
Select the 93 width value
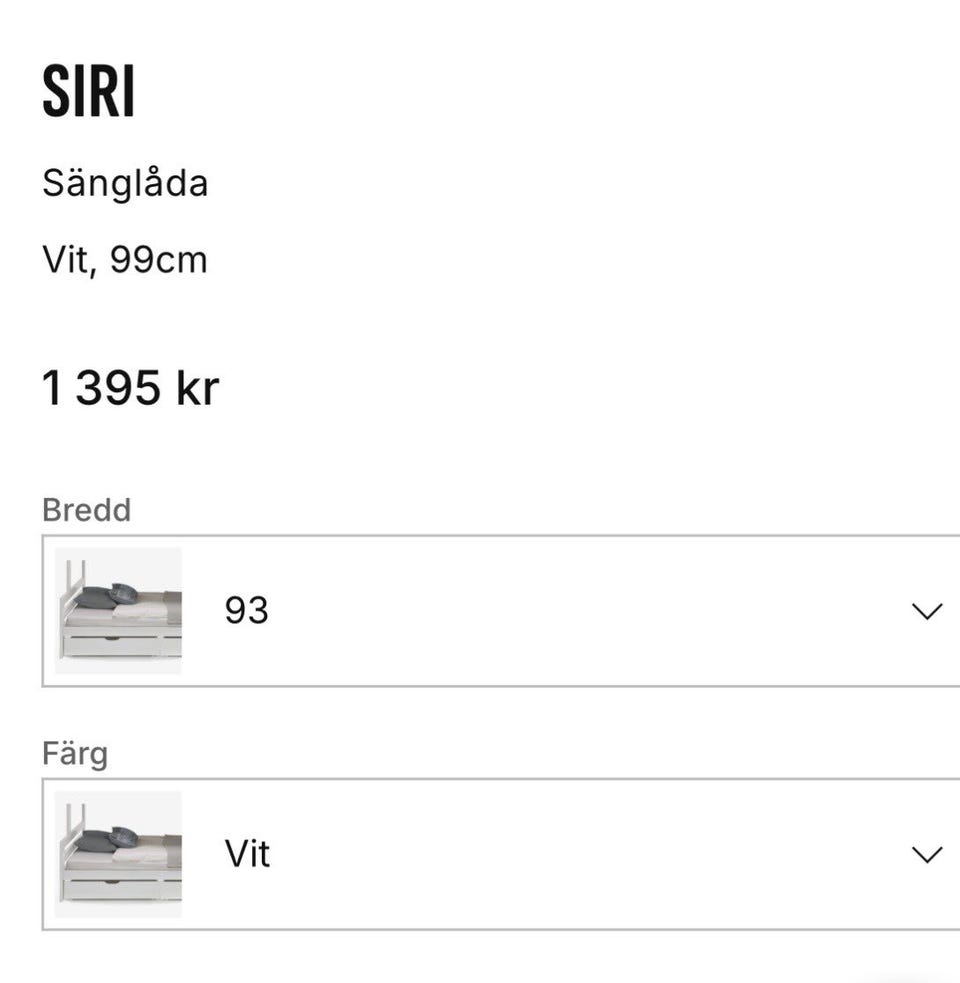coord(246,611)
